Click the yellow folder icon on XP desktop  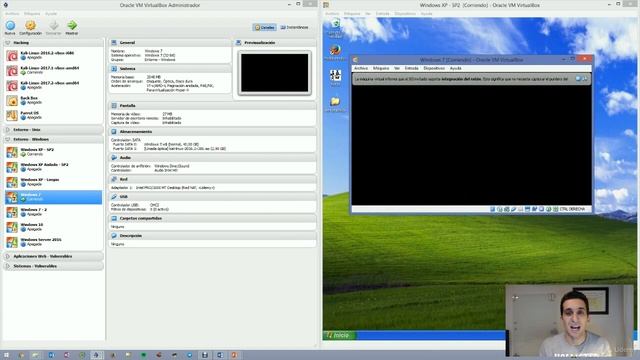[x=335, y=101]
